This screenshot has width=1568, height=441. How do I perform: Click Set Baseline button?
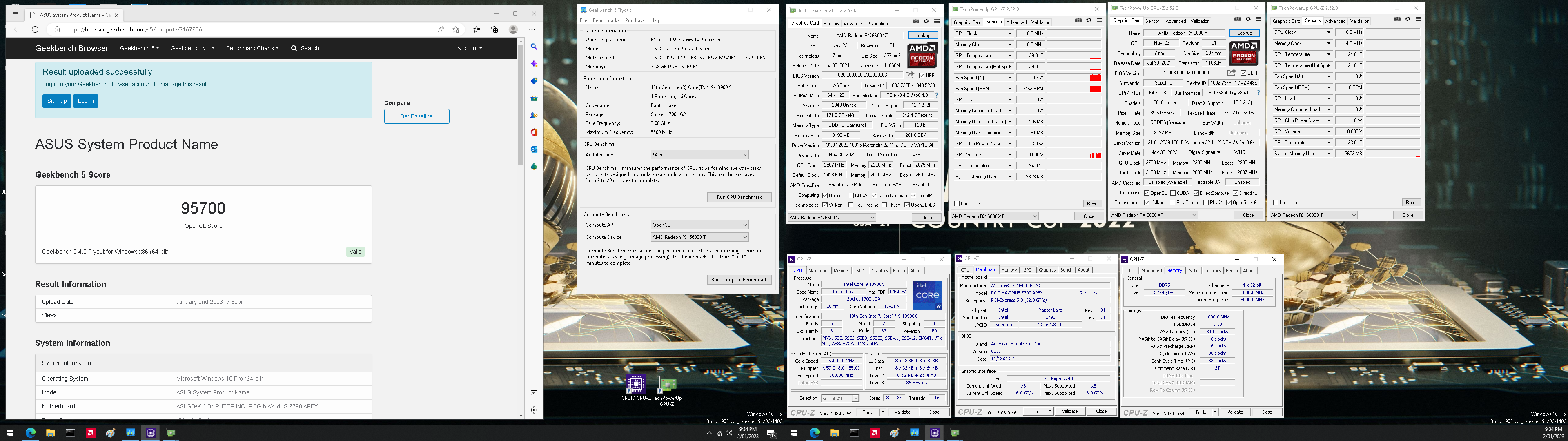pos(416,116)
